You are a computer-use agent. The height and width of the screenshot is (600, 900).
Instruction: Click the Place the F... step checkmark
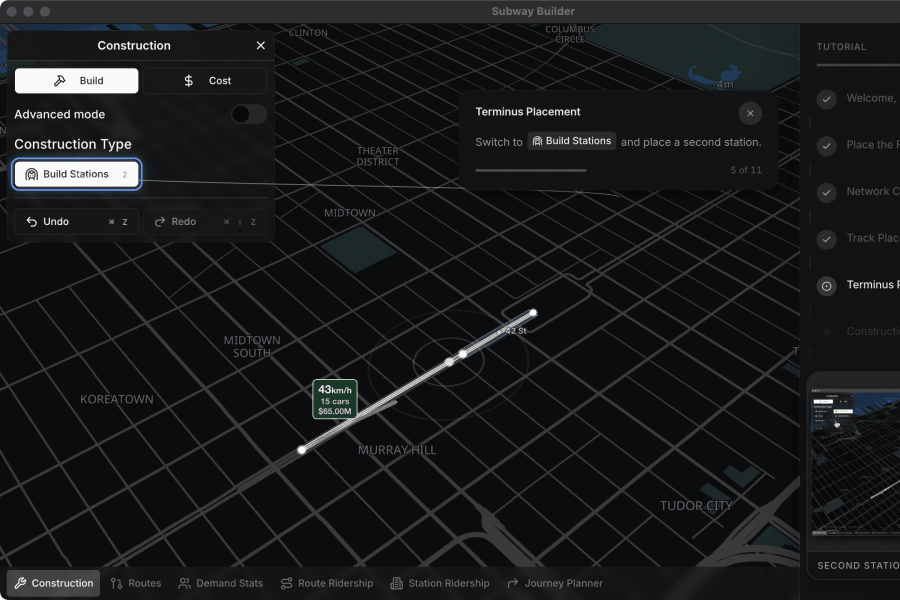pyautogui.click(x=827, y=146)
